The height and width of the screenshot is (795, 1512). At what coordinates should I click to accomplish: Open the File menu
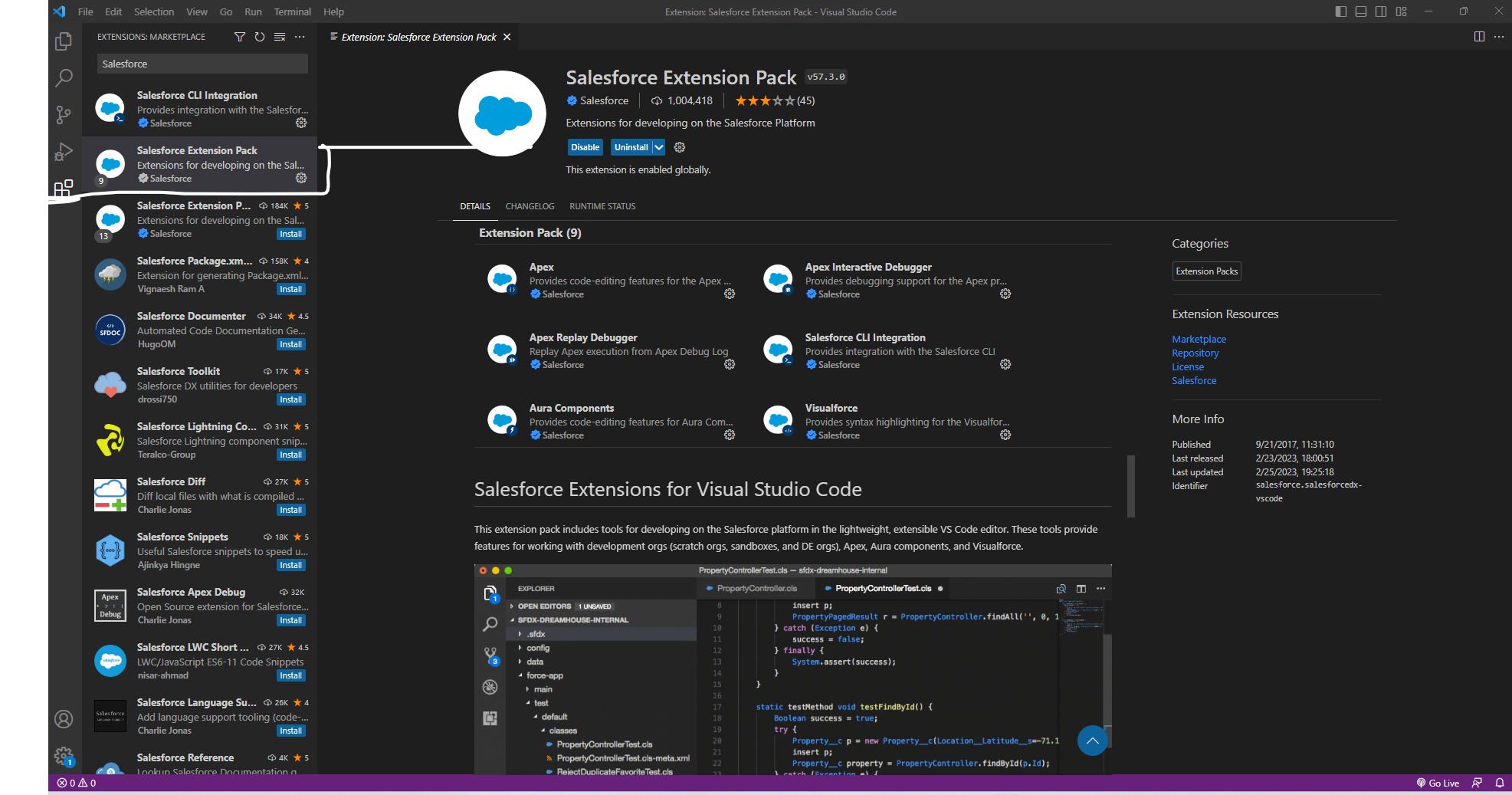tap(86, 11)
